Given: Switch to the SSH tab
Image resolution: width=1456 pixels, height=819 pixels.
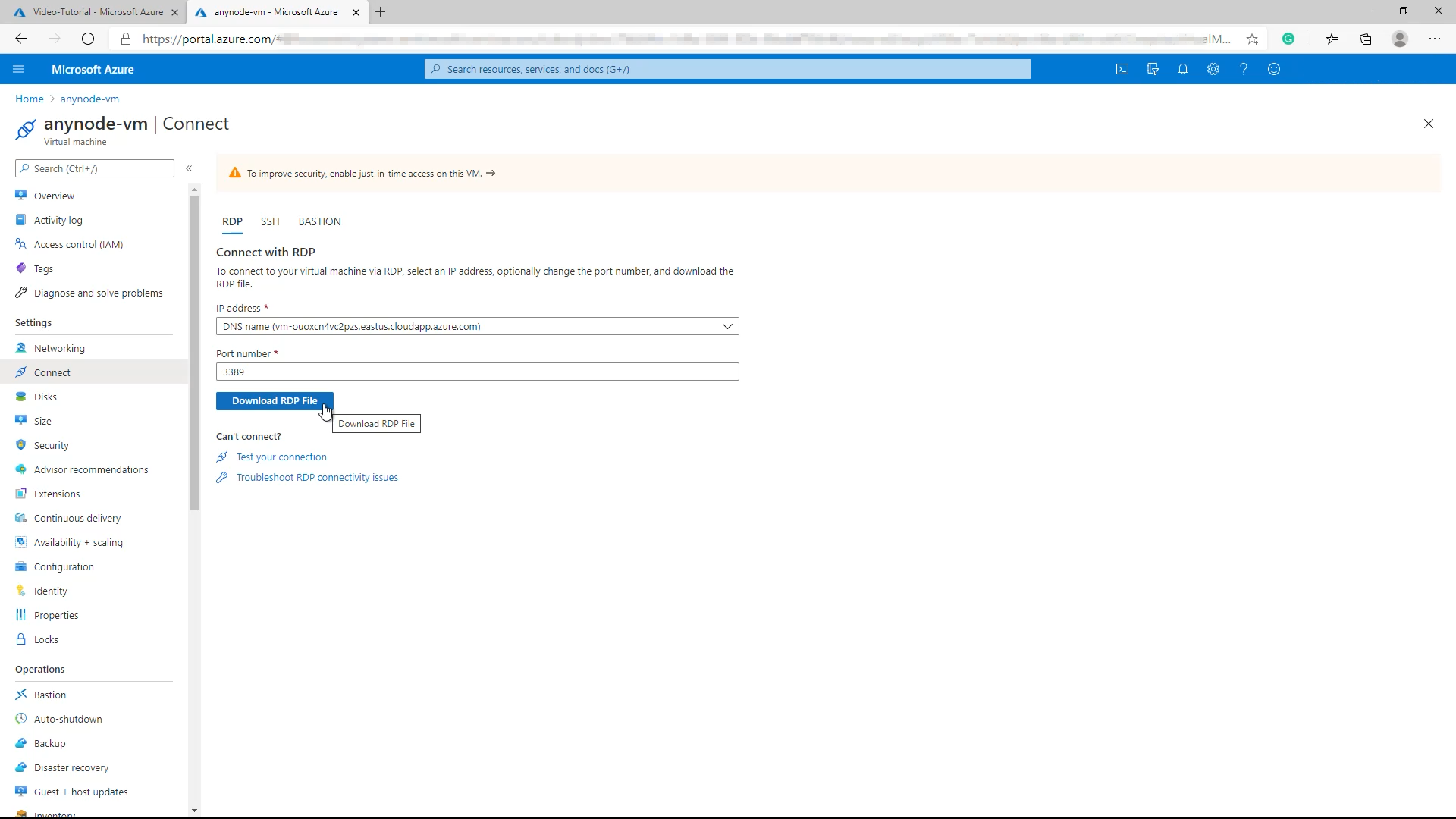Looking at the screenshot, I should [270, 221].
